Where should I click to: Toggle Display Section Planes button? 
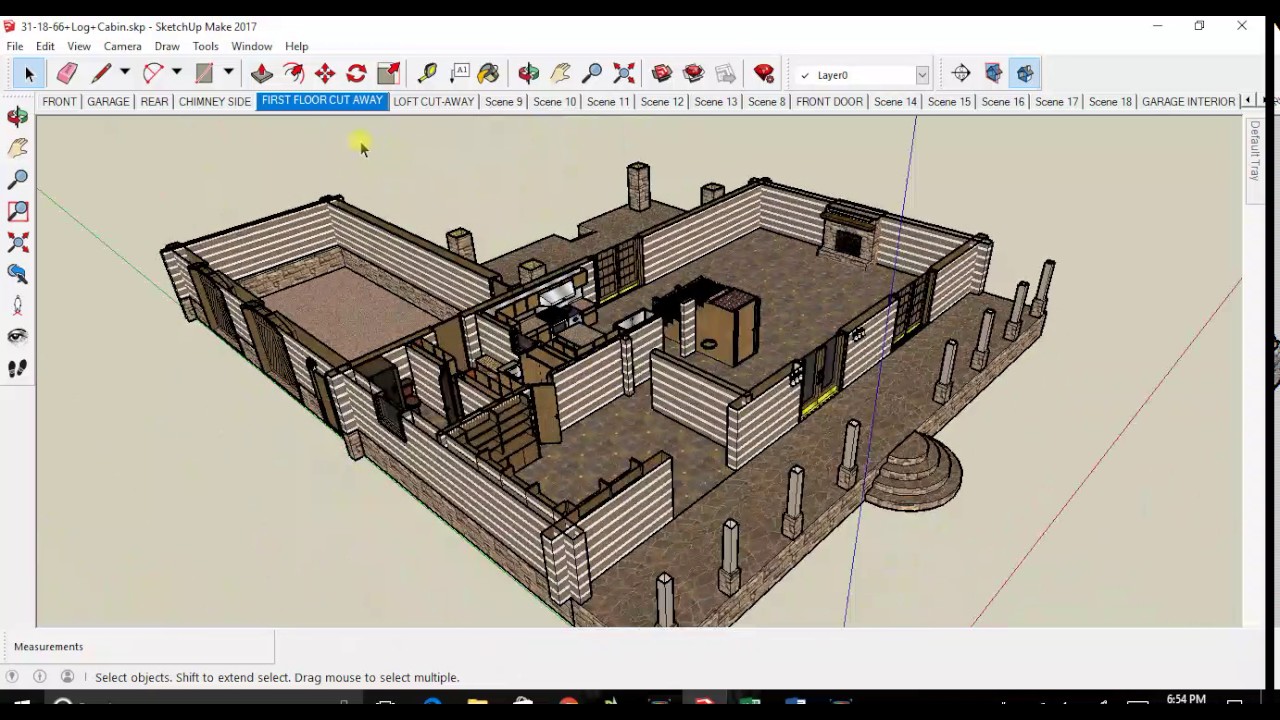993,73
